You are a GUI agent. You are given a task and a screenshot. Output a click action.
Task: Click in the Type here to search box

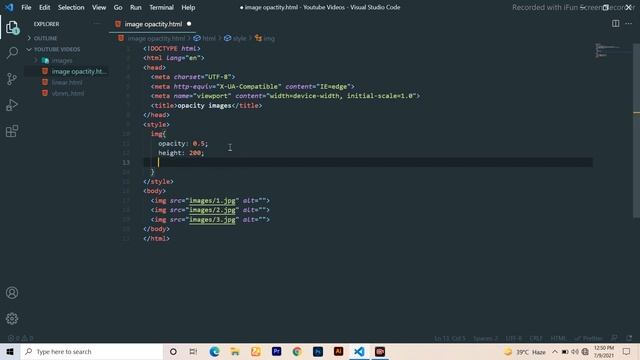point(92,352)
